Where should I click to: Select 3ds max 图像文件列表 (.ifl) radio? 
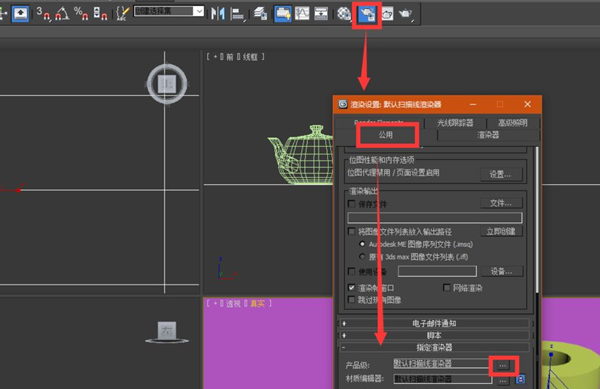[x=362, y=256]
